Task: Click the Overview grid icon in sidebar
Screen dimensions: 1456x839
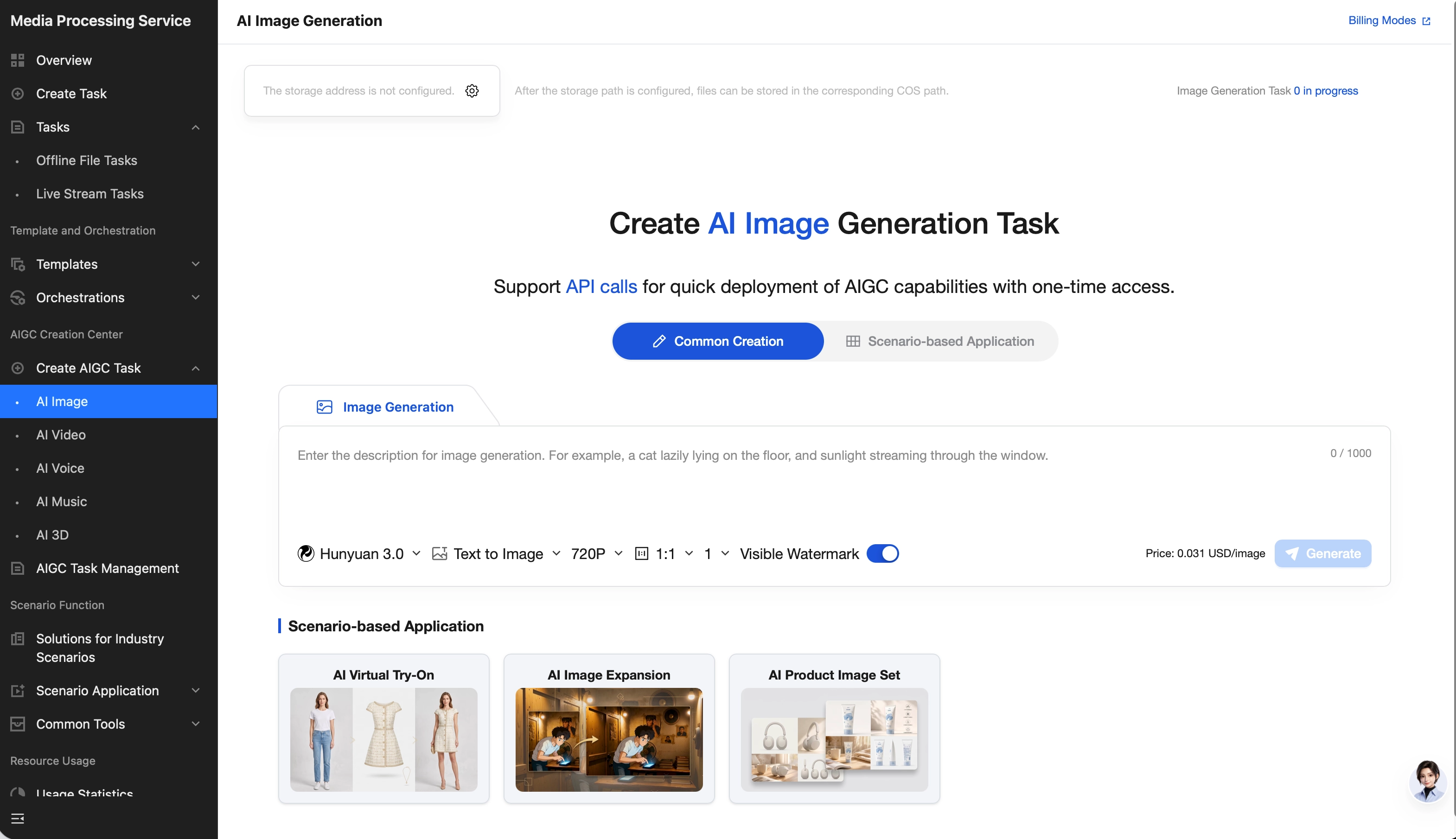Action: click(x=18, y=60)
